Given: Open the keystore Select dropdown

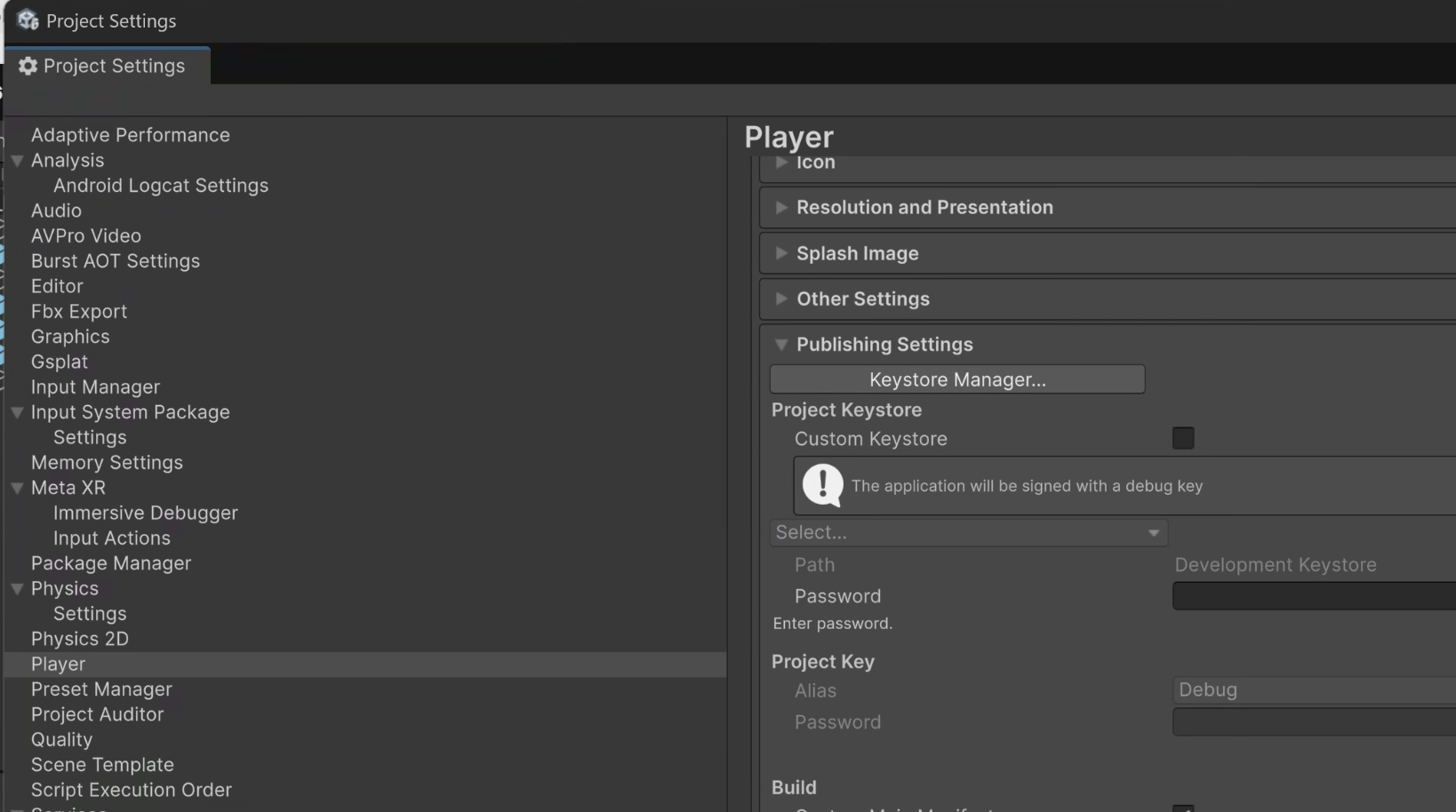Looking at the screenshot, I should (969, 532).
